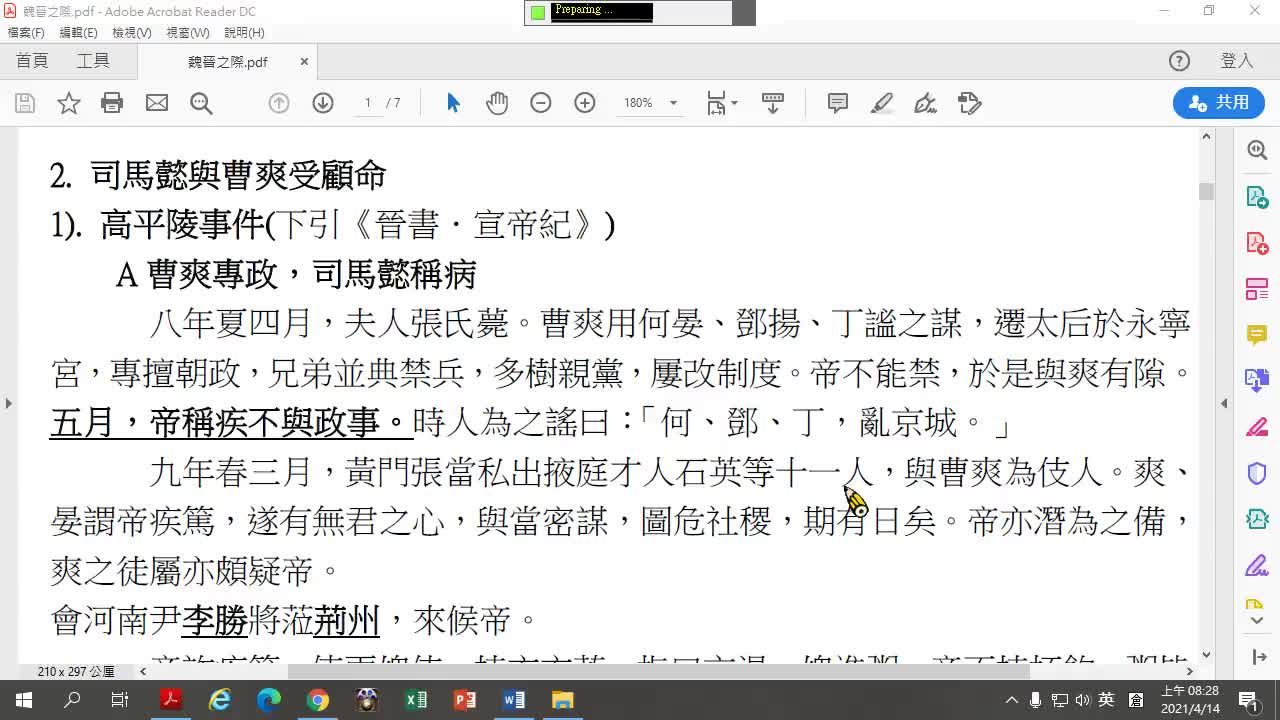Click the Print file icon
Viewport: 1280px width, 720px height.
tap(112, 103)
